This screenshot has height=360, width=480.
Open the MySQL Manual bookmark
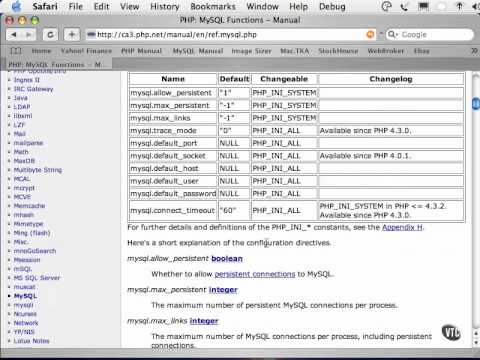tap(198, 51)
